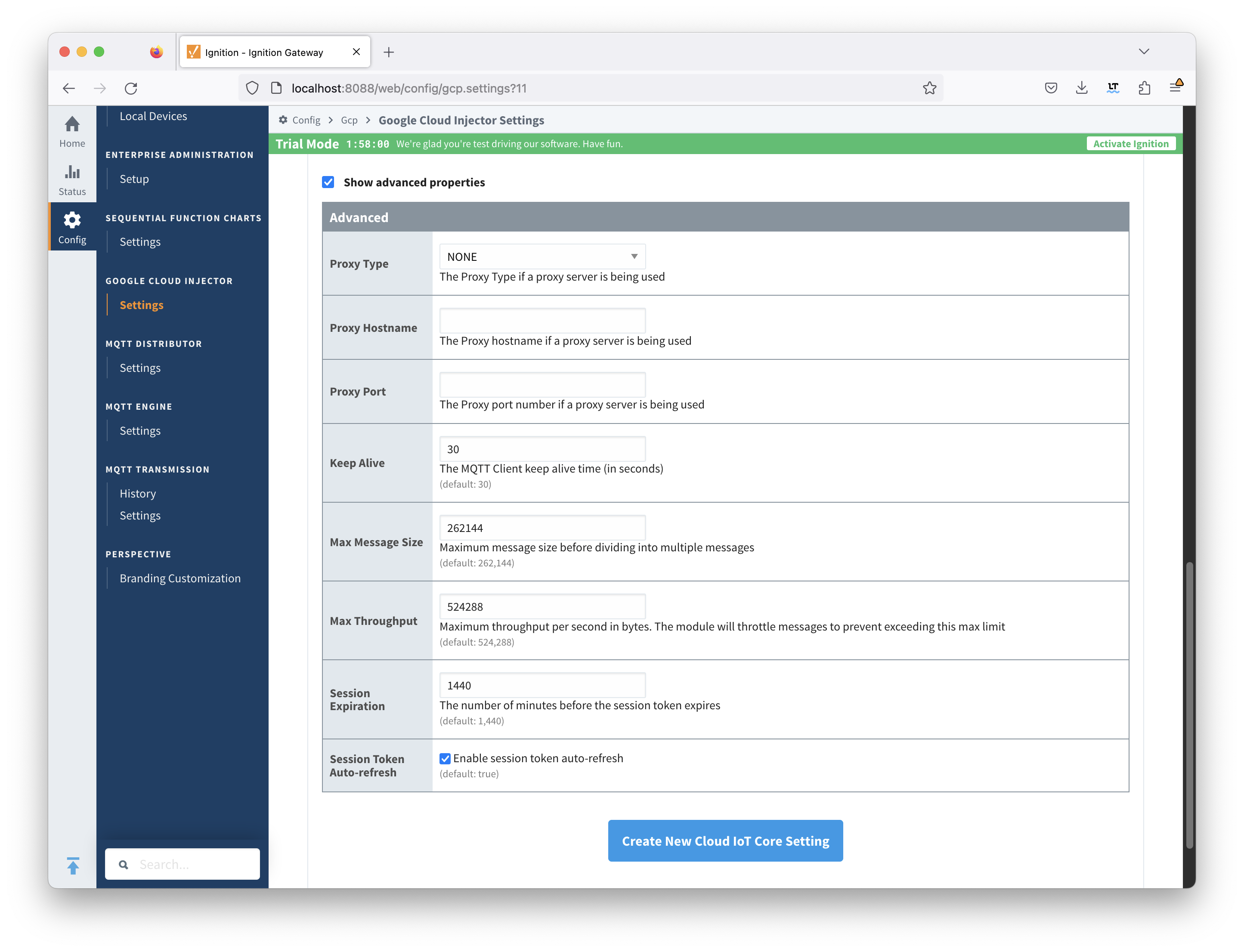
Task: Uncheck Show advanced properties checkbox
Action: coord(328,182)
